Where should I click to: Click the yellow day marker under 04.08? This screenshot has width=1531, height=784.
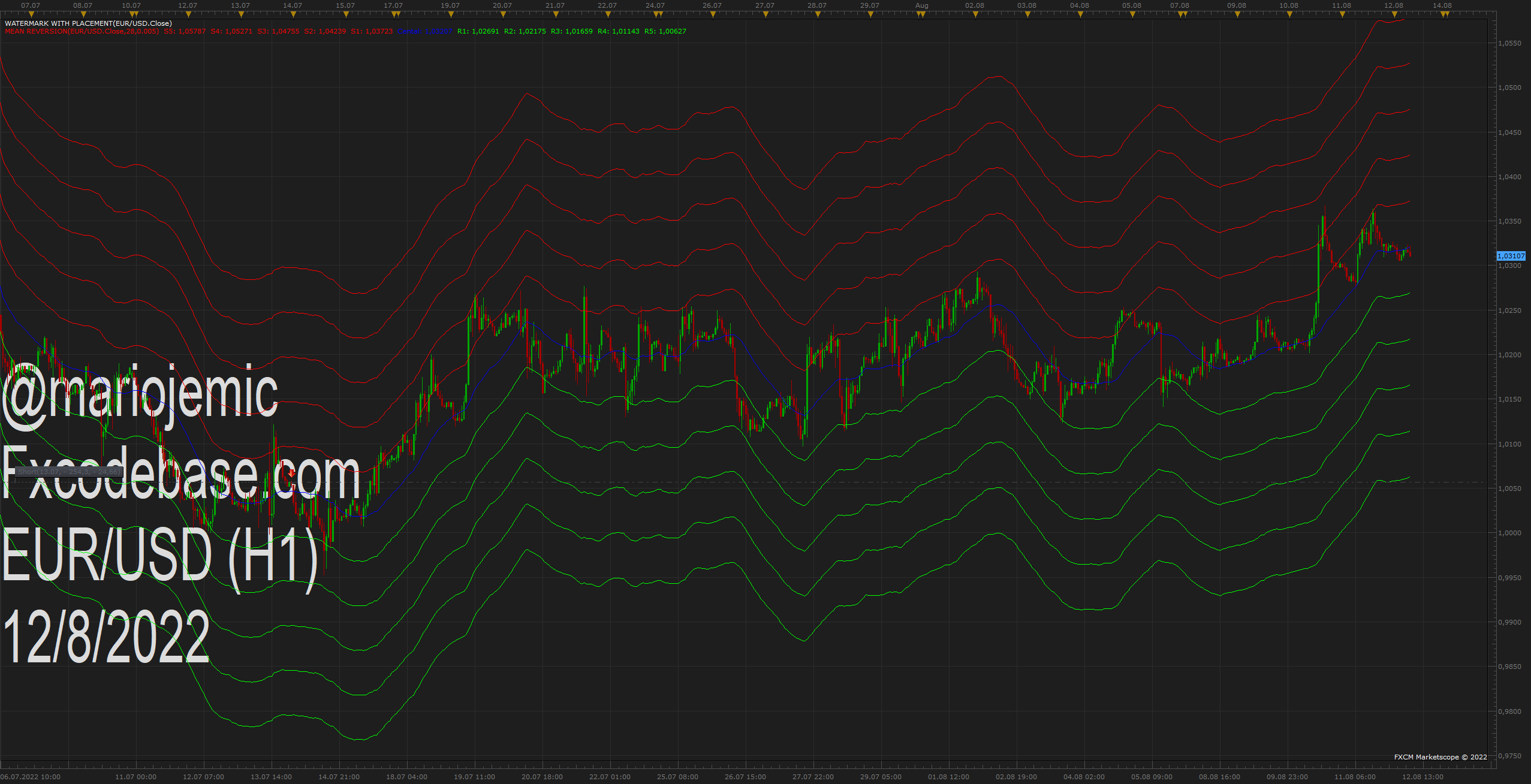(x=1080, y=14)
